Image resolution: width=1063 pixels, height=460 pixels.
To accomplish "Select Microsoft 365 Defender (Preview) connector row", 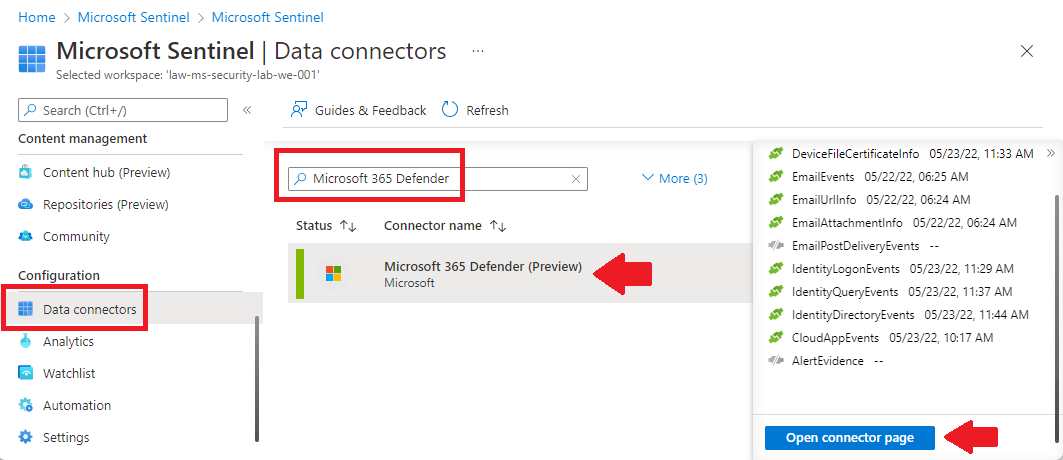I will [519, 274].
